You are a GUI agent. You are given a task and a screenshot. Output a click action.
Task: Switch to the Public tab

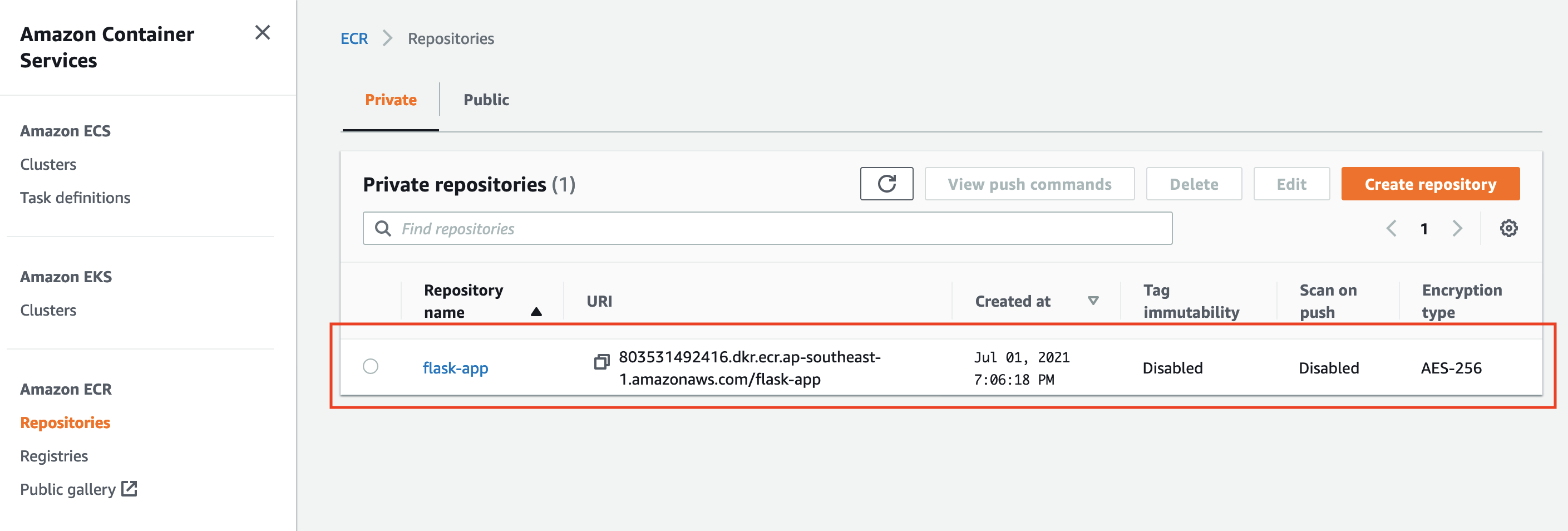click(x=486, y=100)
